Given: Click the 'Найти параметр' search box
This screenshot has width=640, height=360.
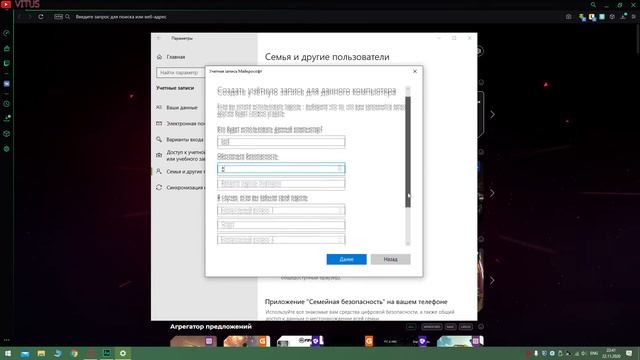Looking at the screenshot, I should coord(180,73).
